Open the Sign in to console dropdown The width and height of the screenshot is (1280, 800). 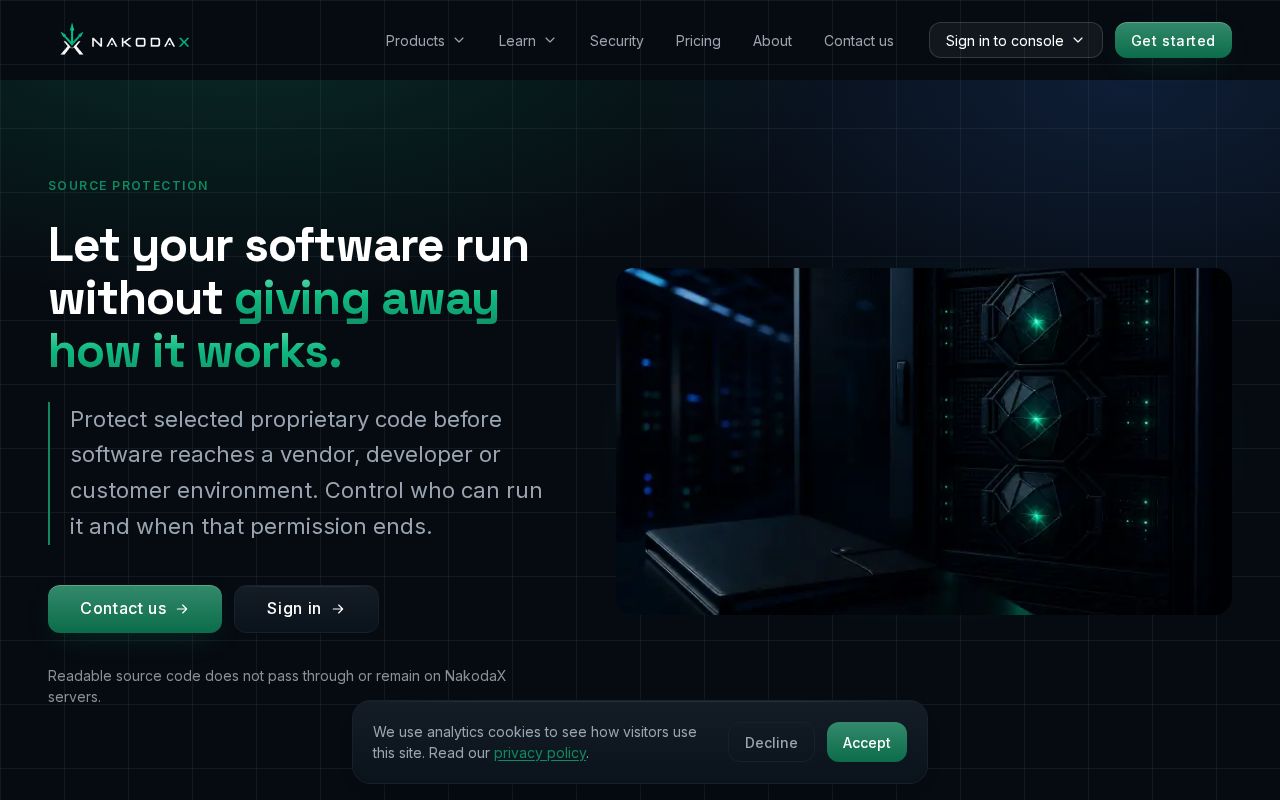pyautogui.click(x=1015, y=40)
